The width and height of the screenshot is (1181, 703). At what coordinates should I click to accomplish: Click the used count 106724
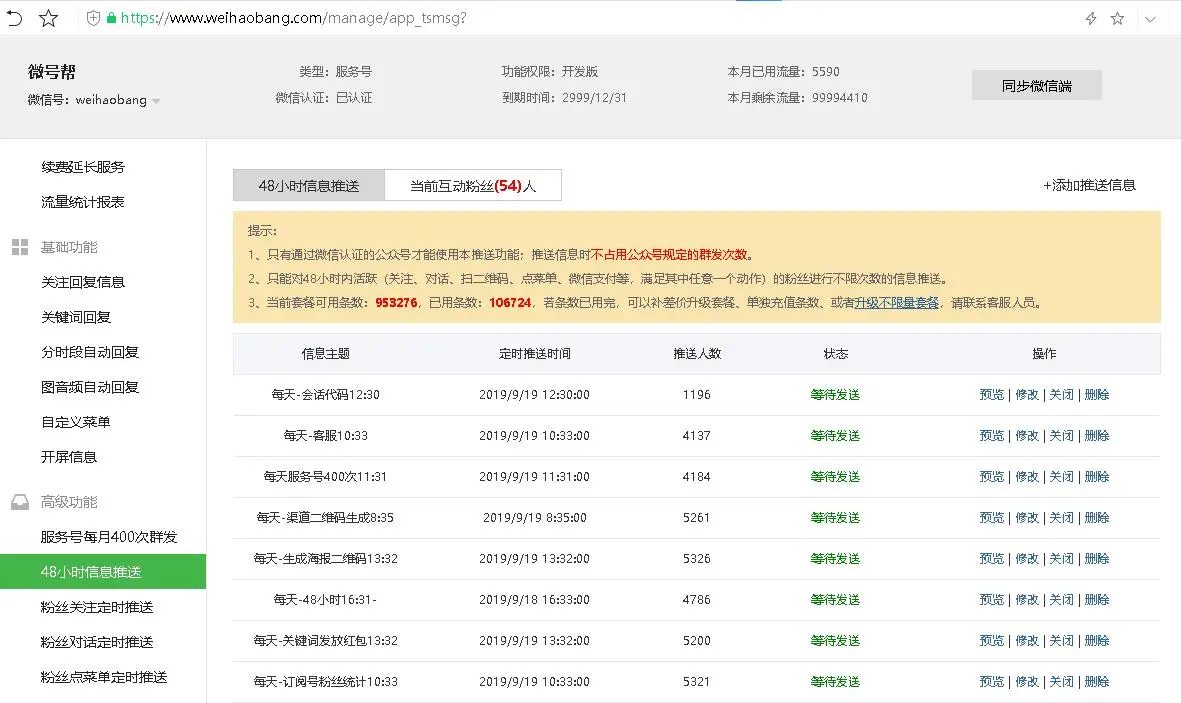coord(510,302)
